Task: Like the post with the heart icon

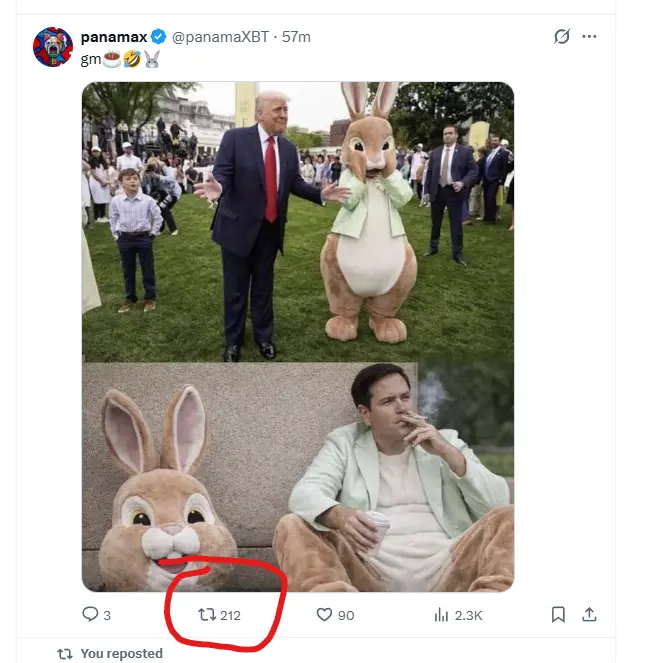Action: click(324, 615)
